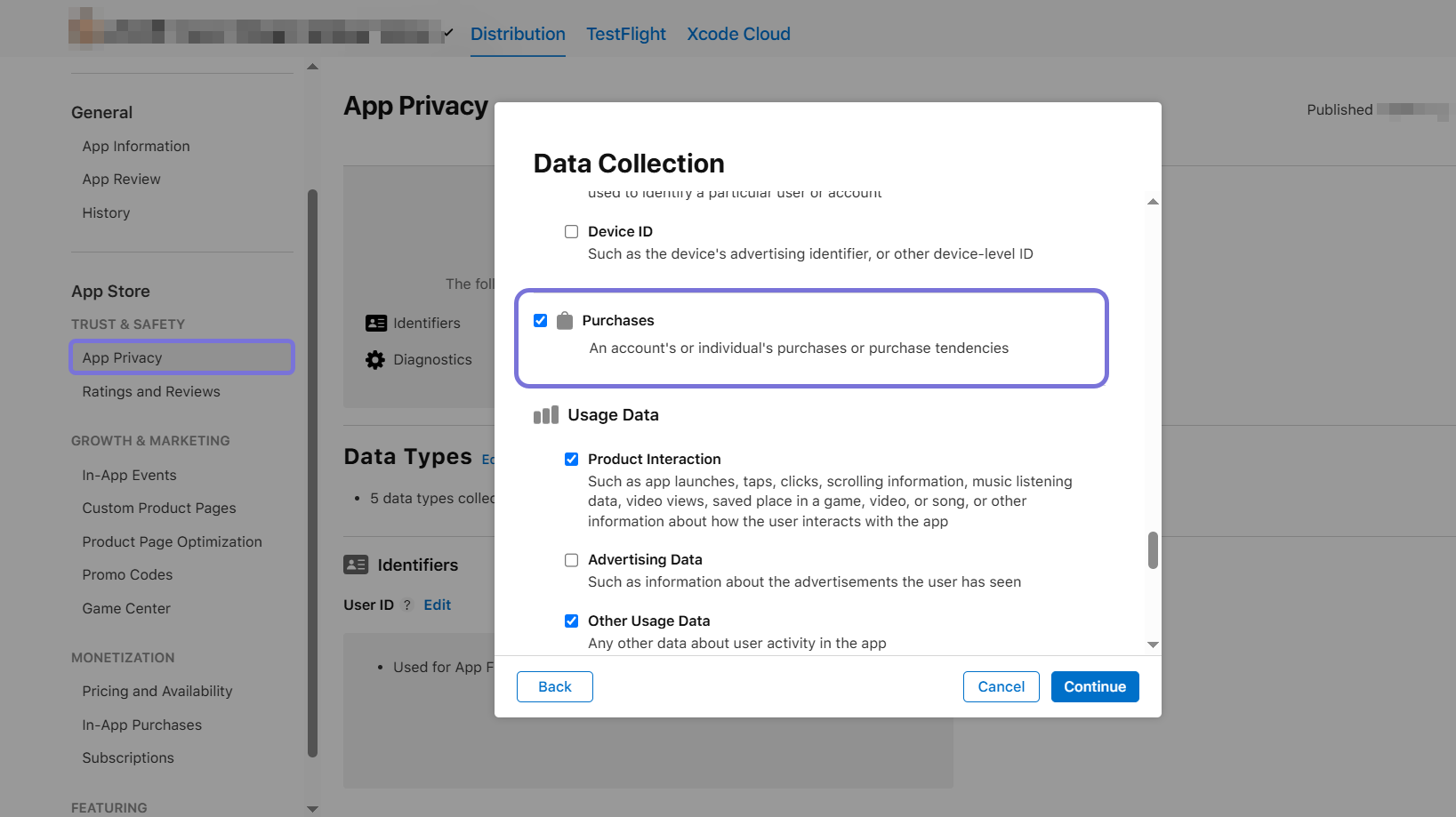This screenshot has width=1456, height=817.
Task: Uncheck the Other Usage Data checkbox
Action: pyautogui.click(x=571, y=621)
